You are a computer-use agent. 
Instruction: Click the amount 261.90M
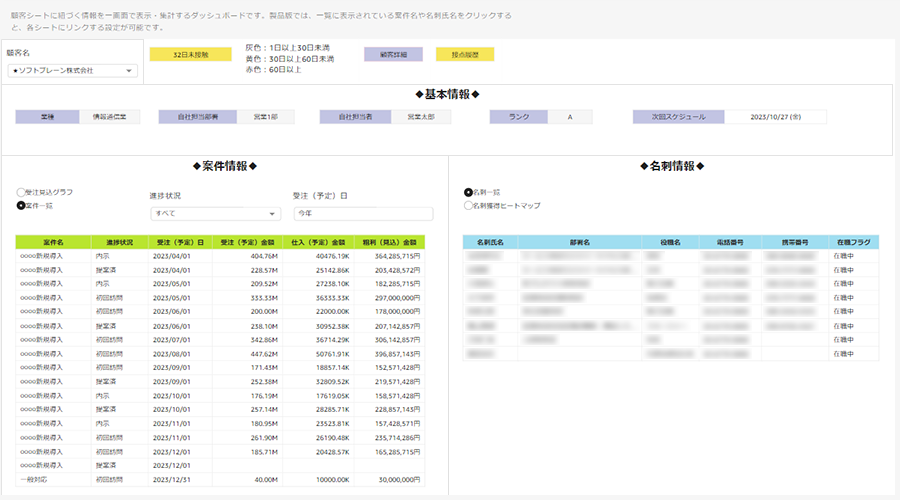(264, 437)
